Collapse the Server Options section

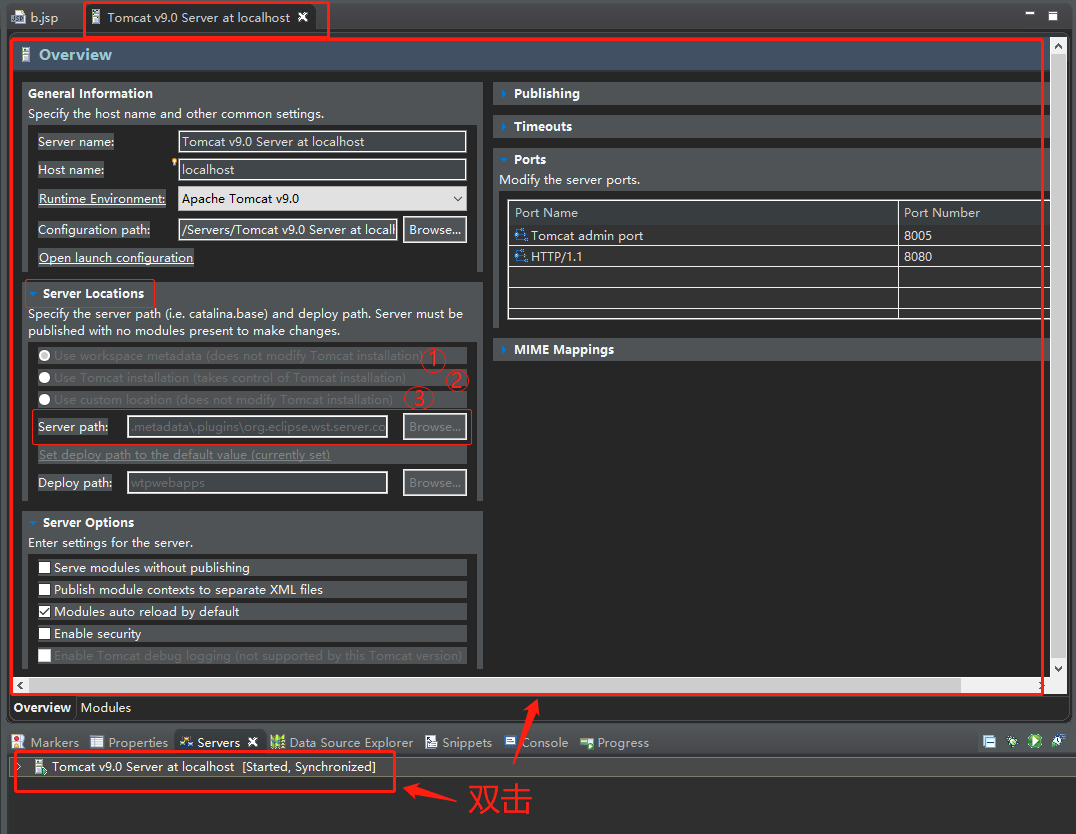(33, 523)
